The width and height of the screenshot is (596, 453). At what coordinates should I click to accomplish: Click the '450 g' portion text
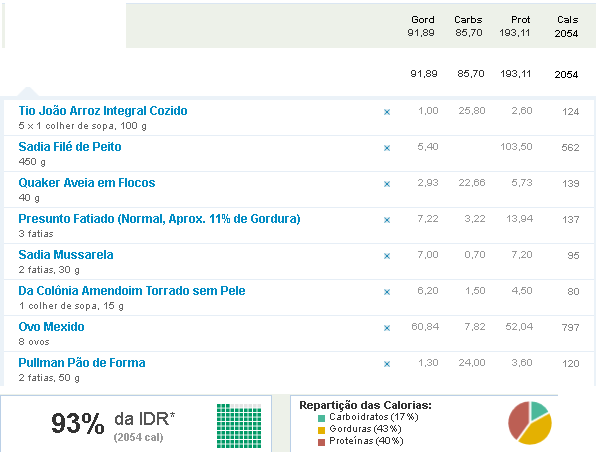32,162
